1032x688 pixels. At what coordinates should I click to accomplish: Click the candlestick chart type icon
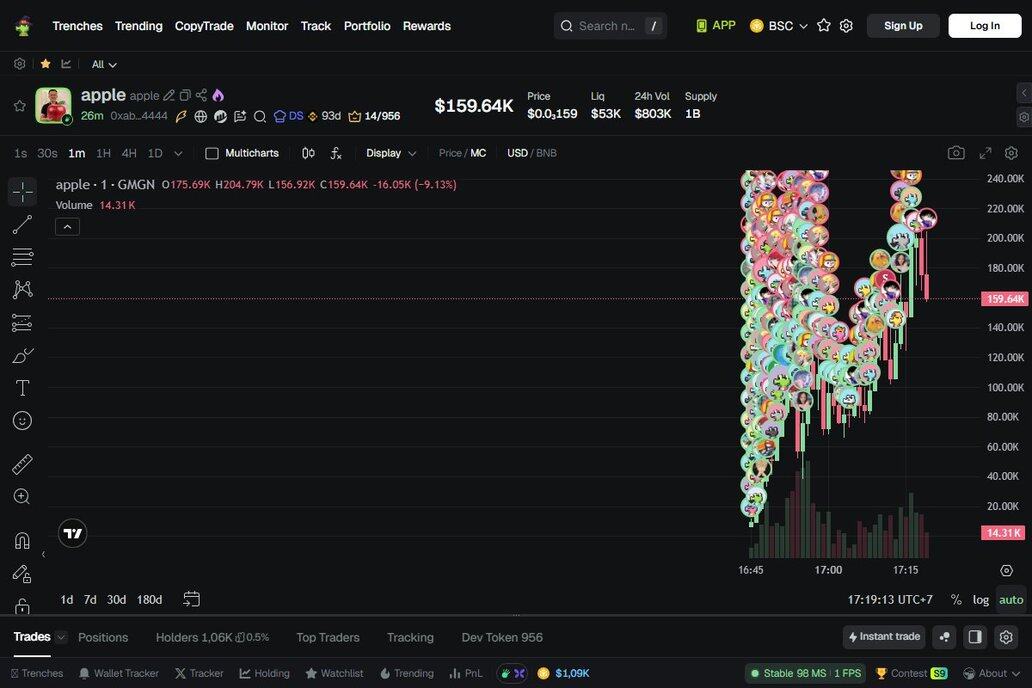pyautogui.click(x=308, y=153)
